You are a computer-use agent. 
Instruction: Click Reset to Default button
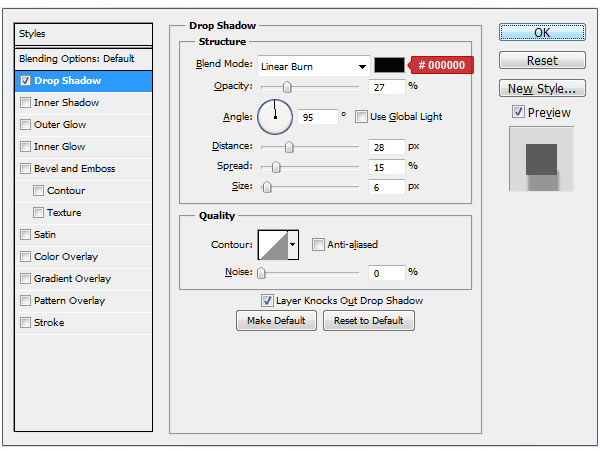[x=369, y=321]
